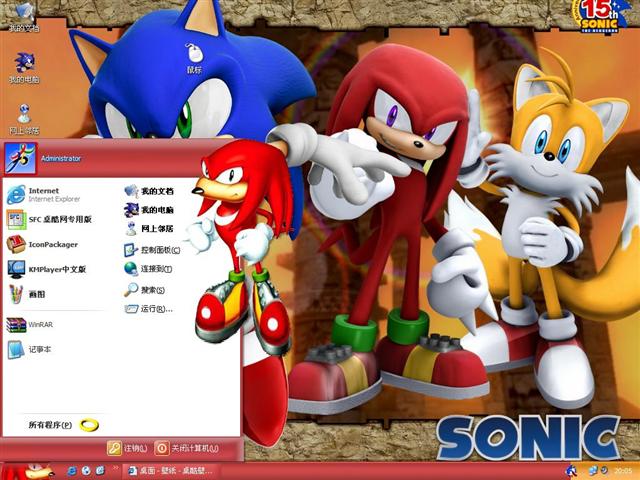Click the Sonic icon in system tray

pos(571,471)
